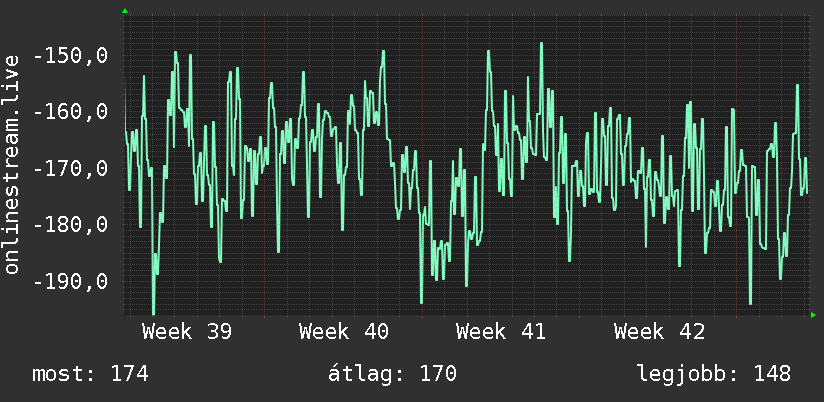Viewport: 824px width, 402px height.
Task: Click the green arrow ending the x-axis
Action: pyautogui.click(x=813, y=315)
